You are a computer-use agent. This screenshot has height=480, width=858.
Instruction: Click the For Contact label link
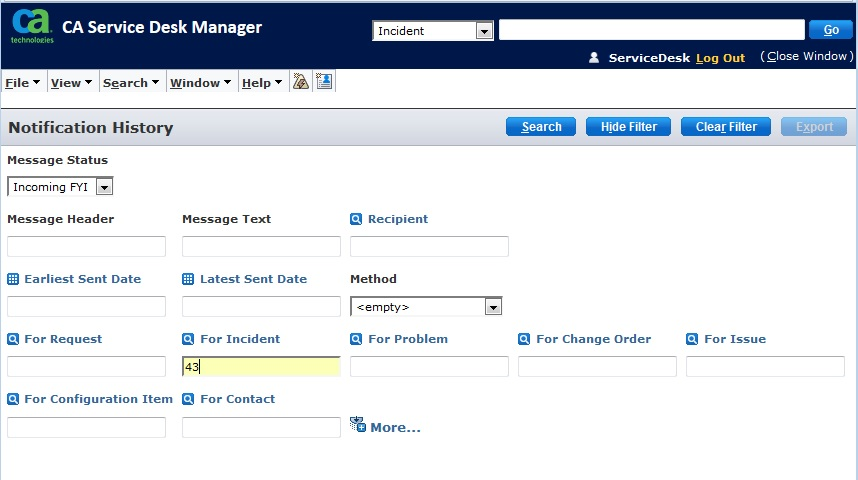(237, 399)
